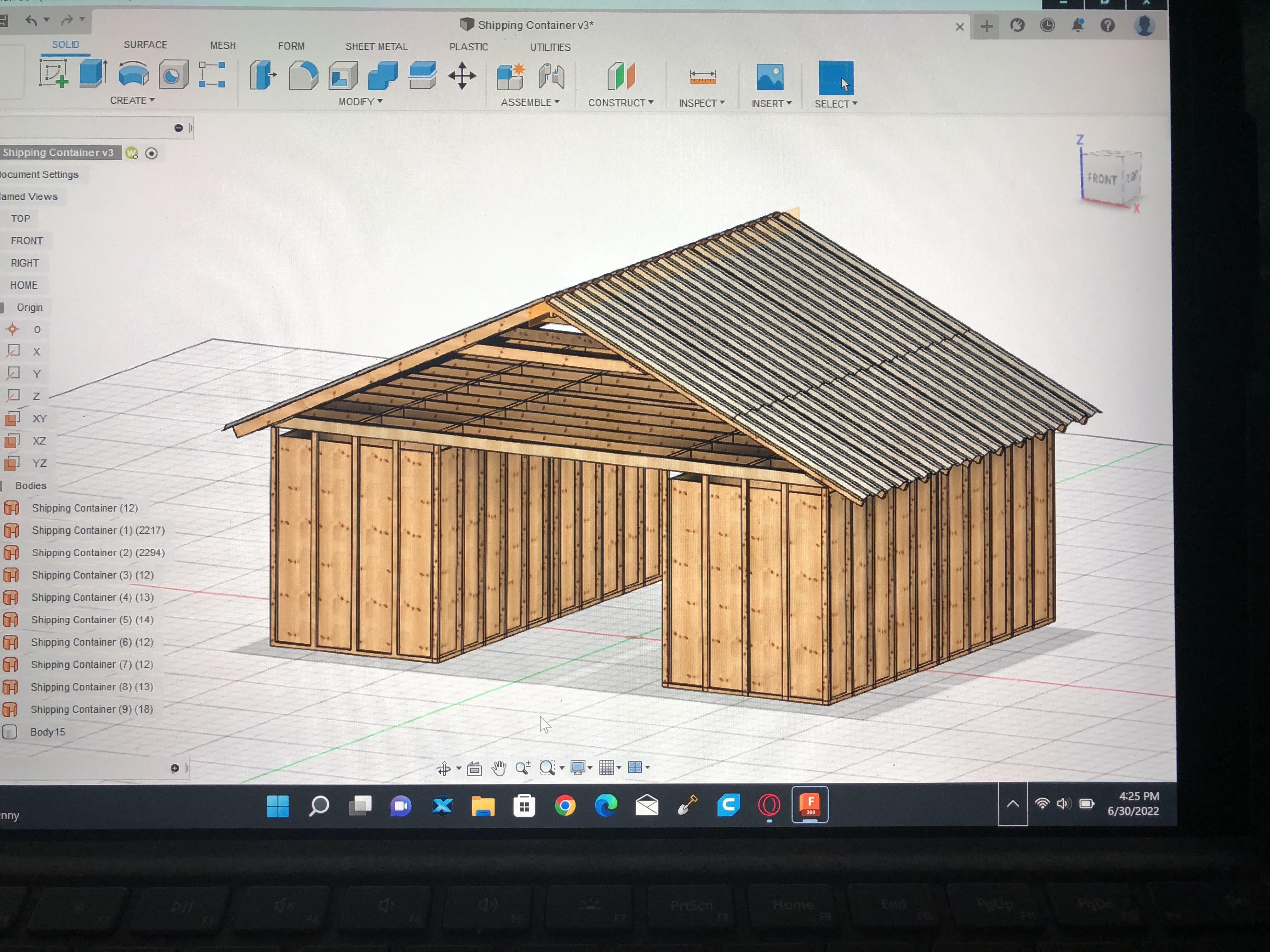Open the CREATE dropdown menu

(132, 100)
